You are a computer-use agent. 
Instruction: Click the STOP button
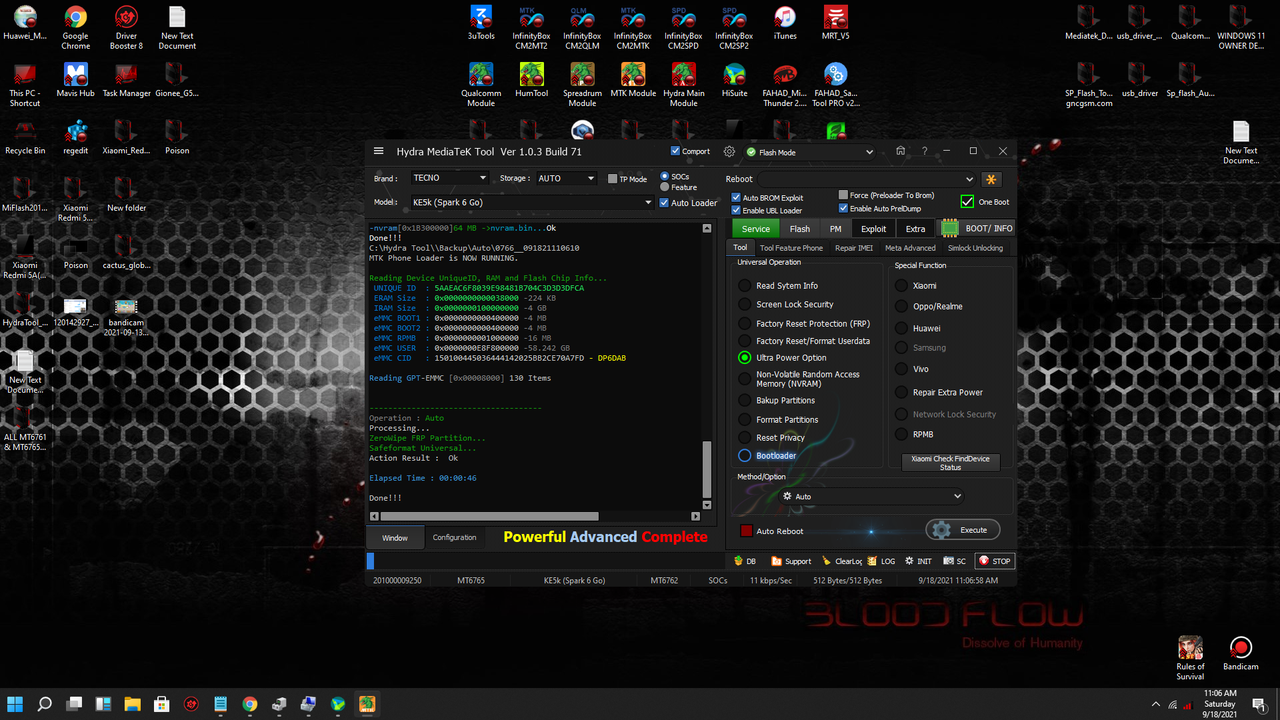(x=995, y=561)
